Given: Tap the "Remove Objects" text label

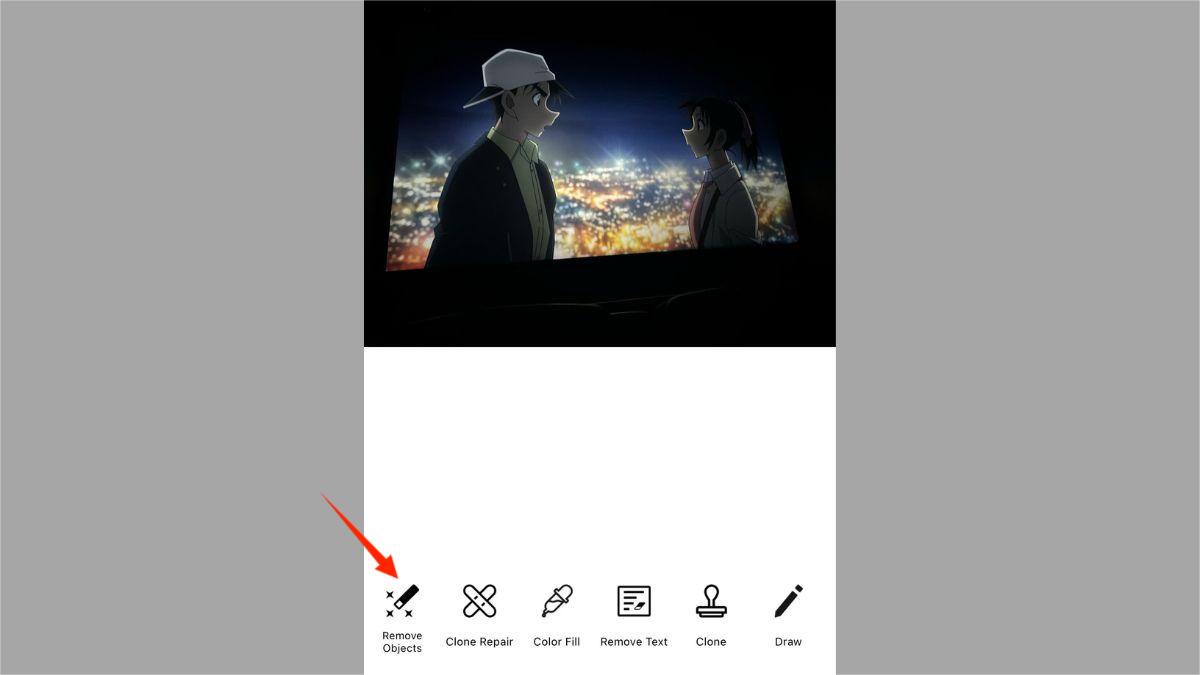Looking at the screenshot, I should pyautogui.click(x=402, y=642).
